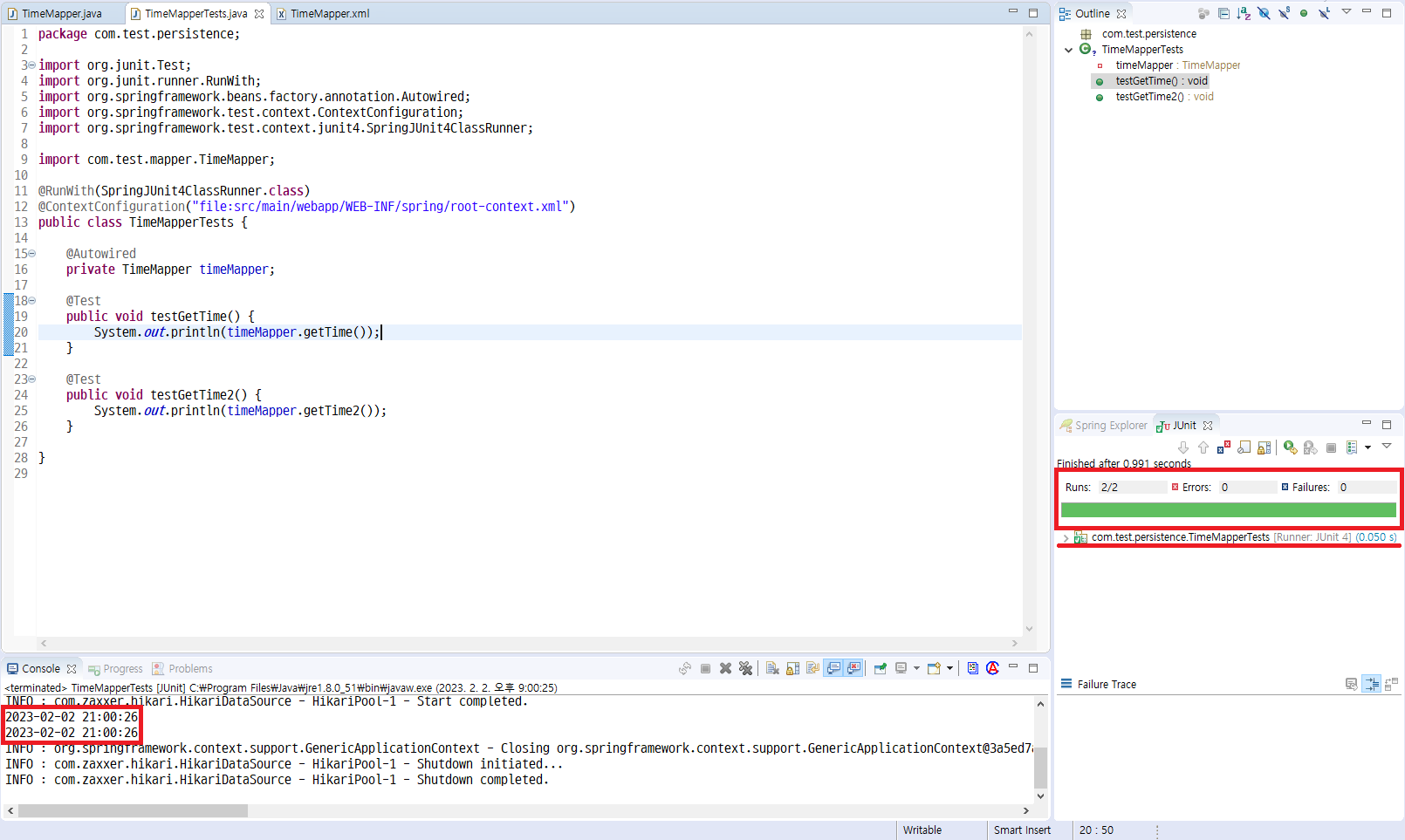The image size is (1405, 840).
Task: Click Failure Trace Show Stack Trace in Console
Action: click(x=1351, y=685)
